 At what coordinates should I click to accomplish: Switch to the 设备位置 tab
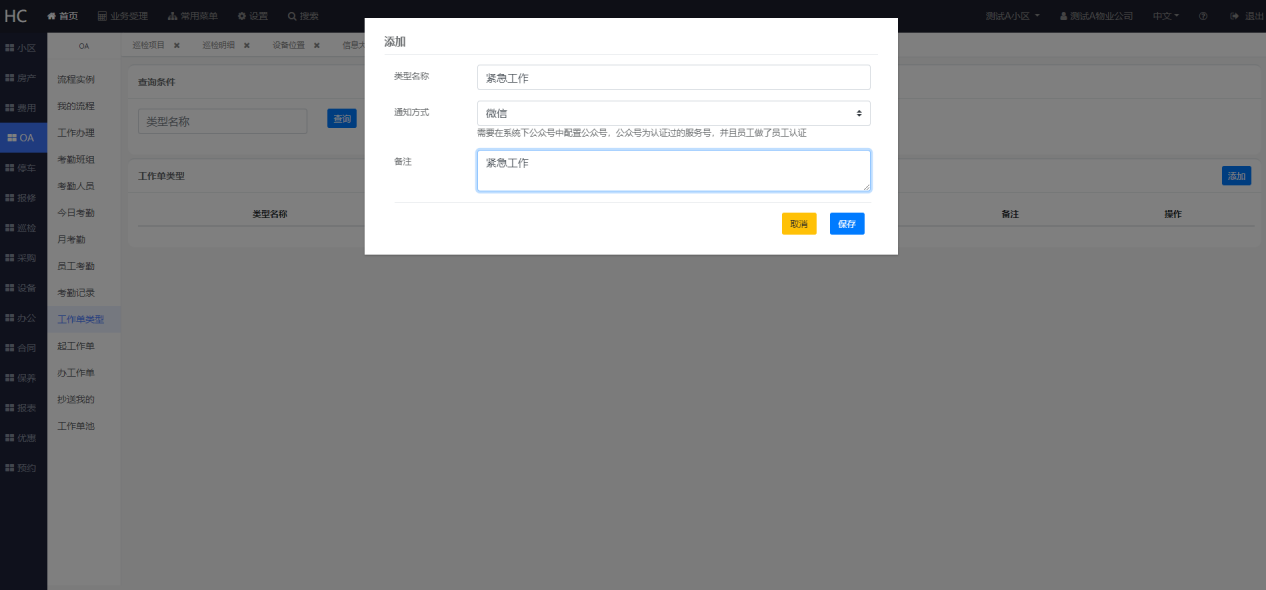pos(288,45)
